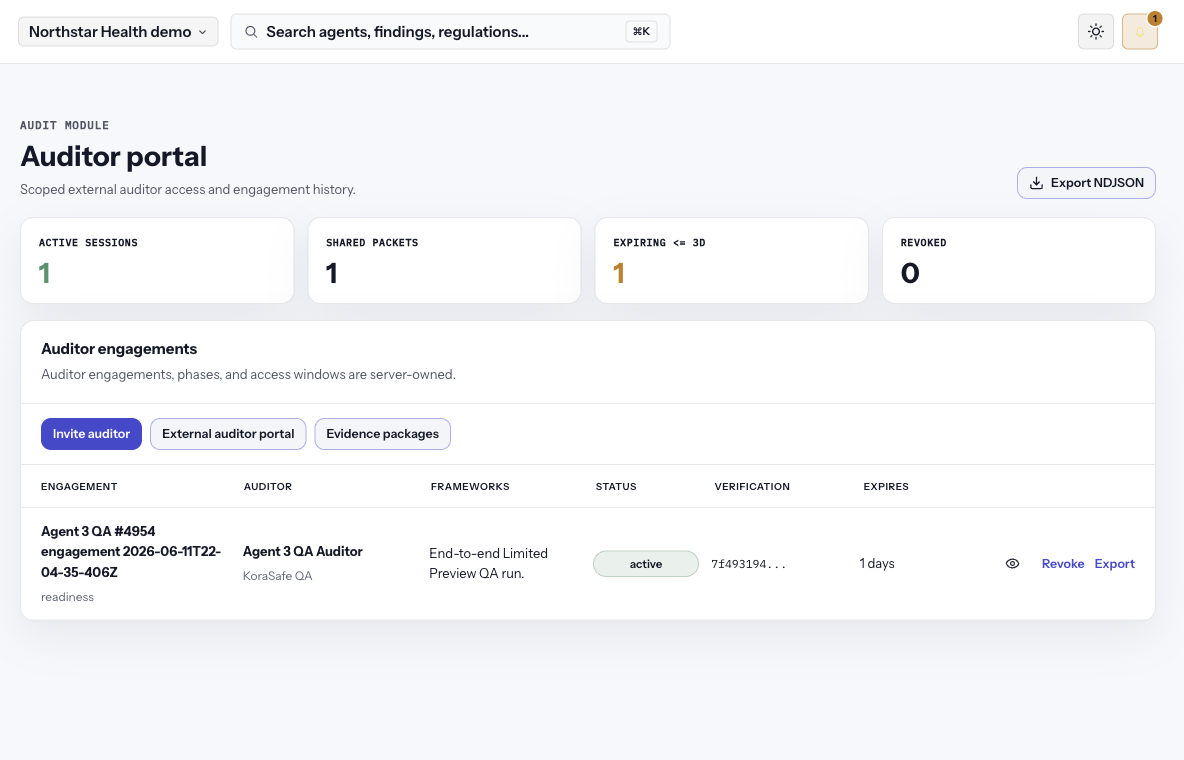
Task: Click the KoraSafe QA organization text
Action: [x=277, y=576]
